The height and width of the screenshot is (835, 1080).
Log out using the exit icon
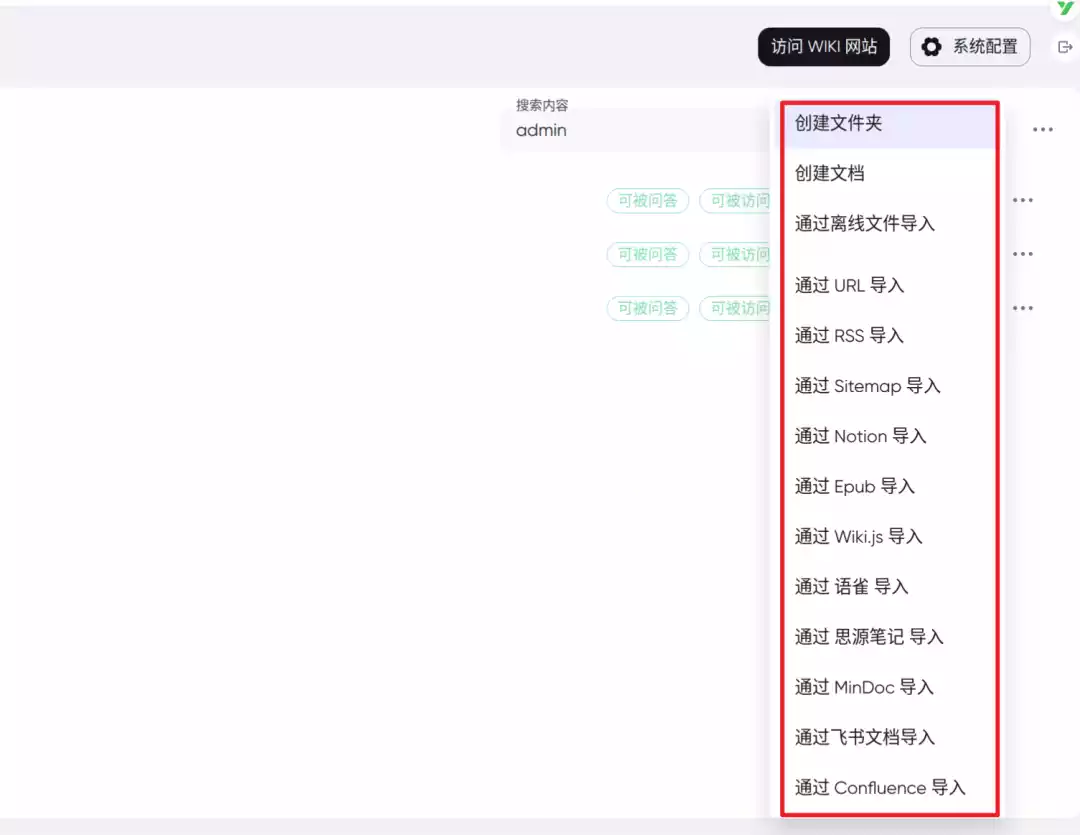(x=1064, y=46)
